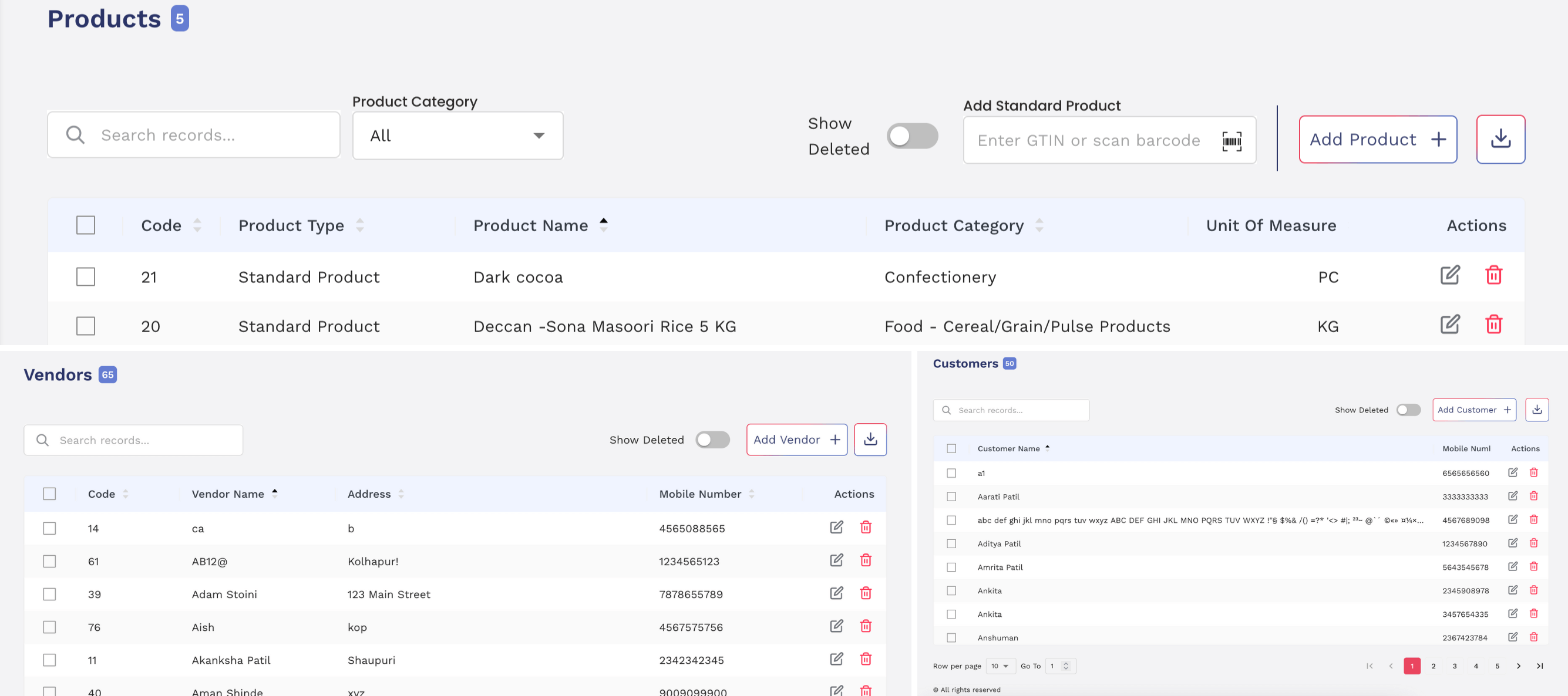1568x696 pixels.
Task: Click current page 1 button
Action: tap(1412, 665)
